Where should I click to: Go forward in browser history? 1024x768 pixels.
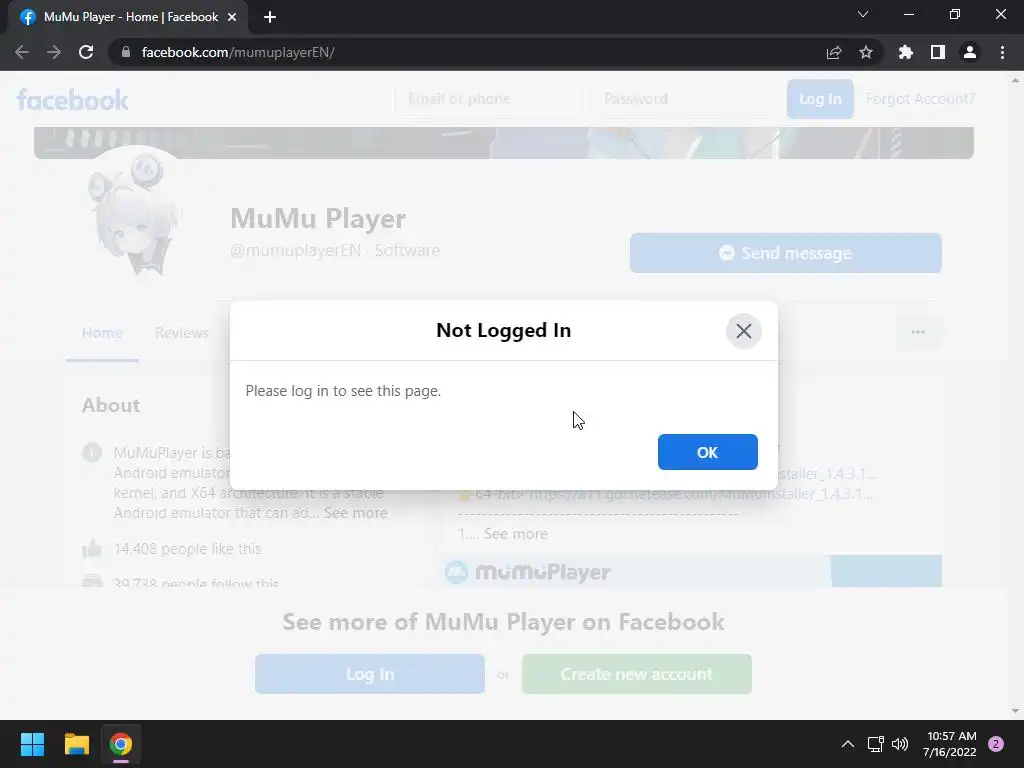[54, 52]
